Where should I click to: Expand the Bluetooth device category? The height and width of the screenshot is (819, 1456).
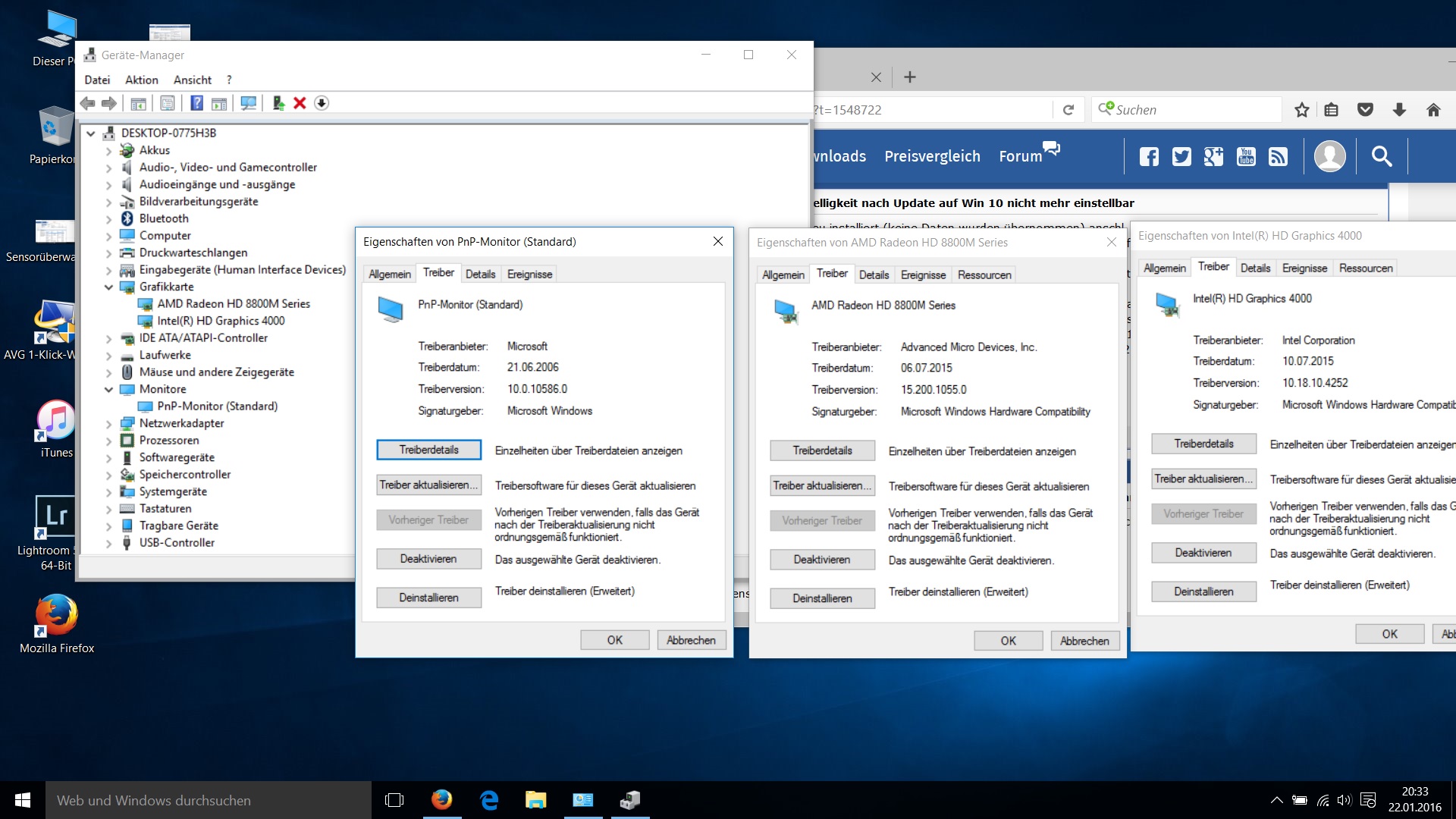tap(108, 219)
